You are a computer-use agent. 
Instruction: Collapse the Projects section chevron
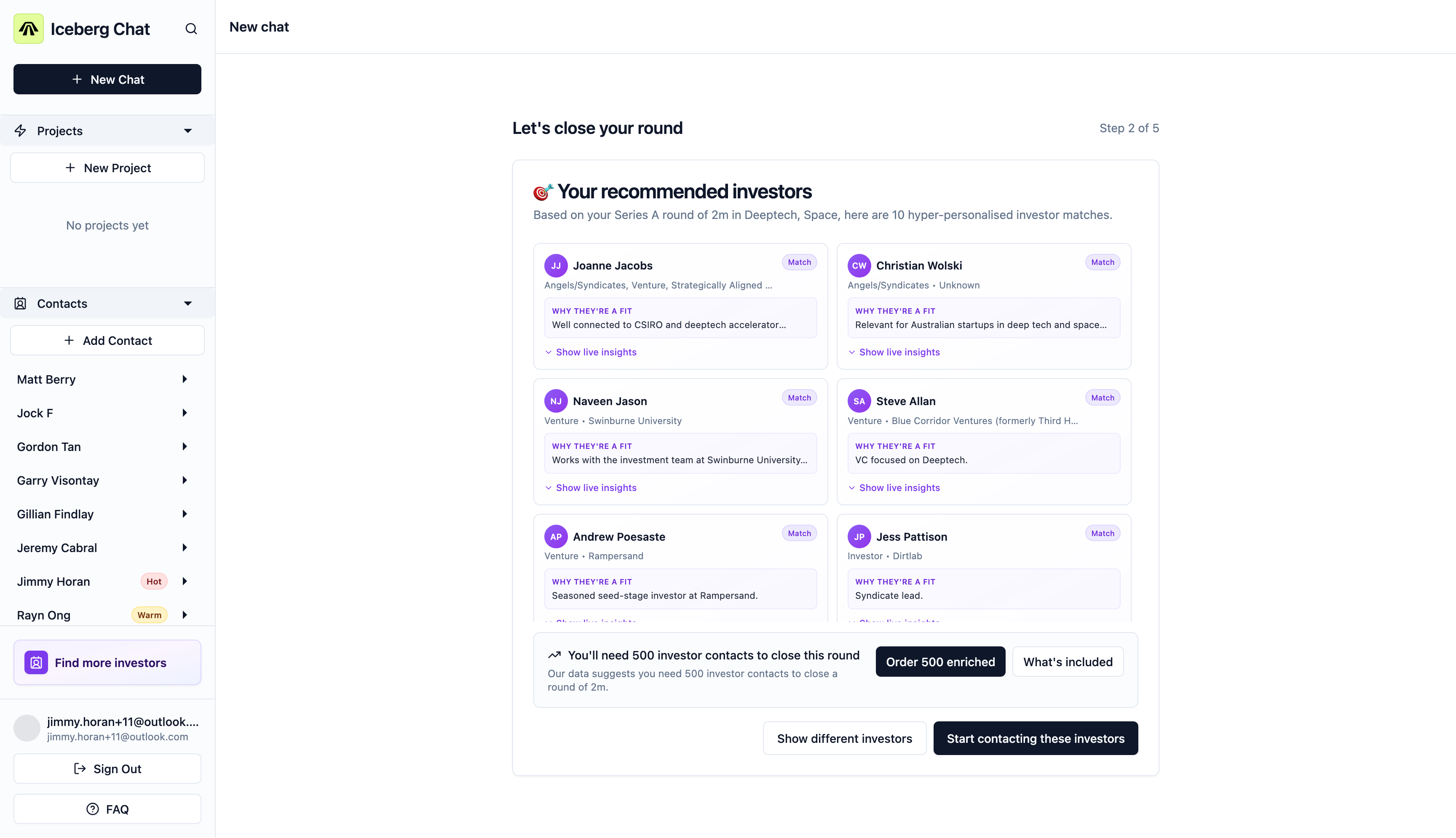click(x=187, y=131)
